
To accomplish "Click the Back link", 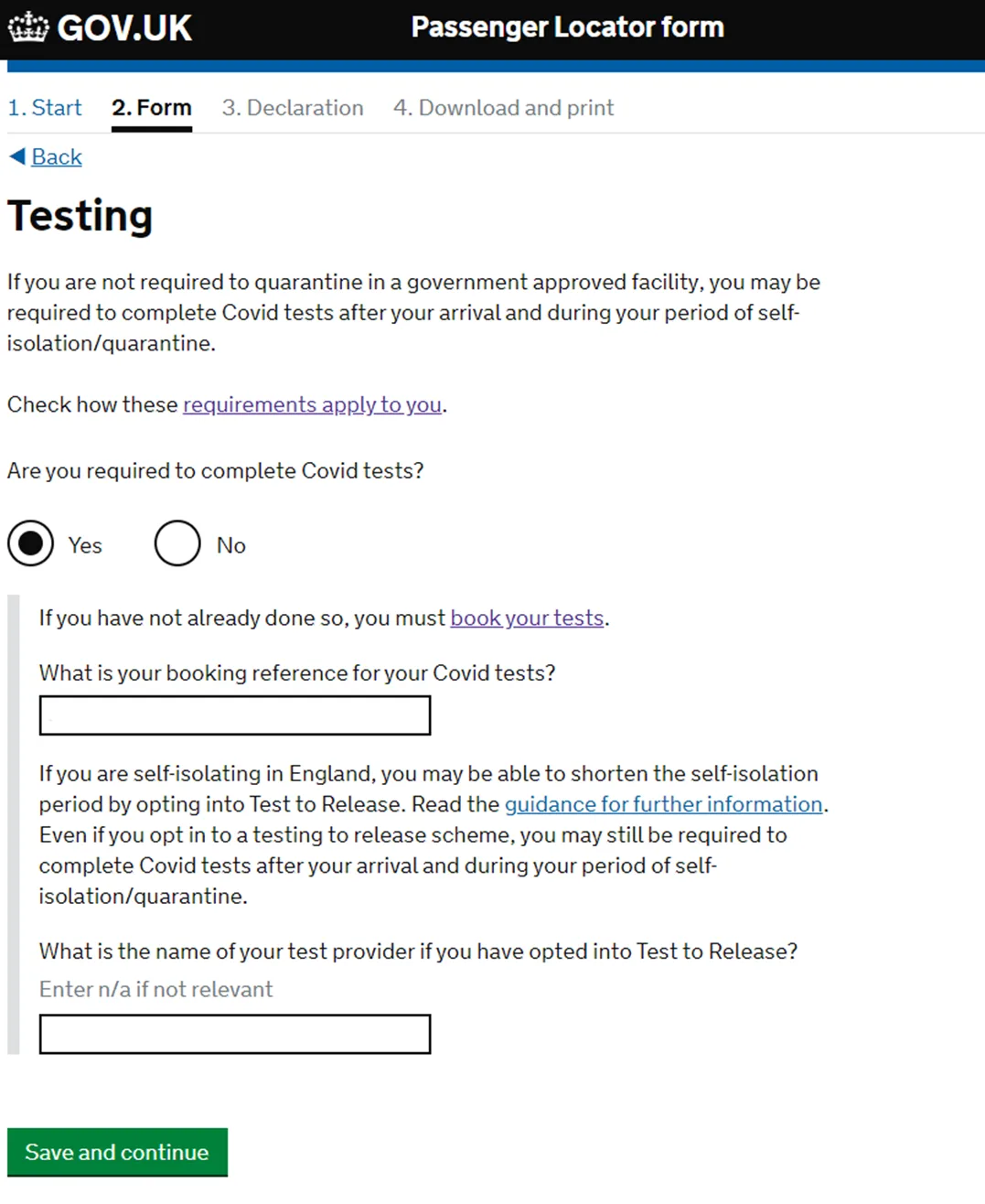I will tap(57, 157).
